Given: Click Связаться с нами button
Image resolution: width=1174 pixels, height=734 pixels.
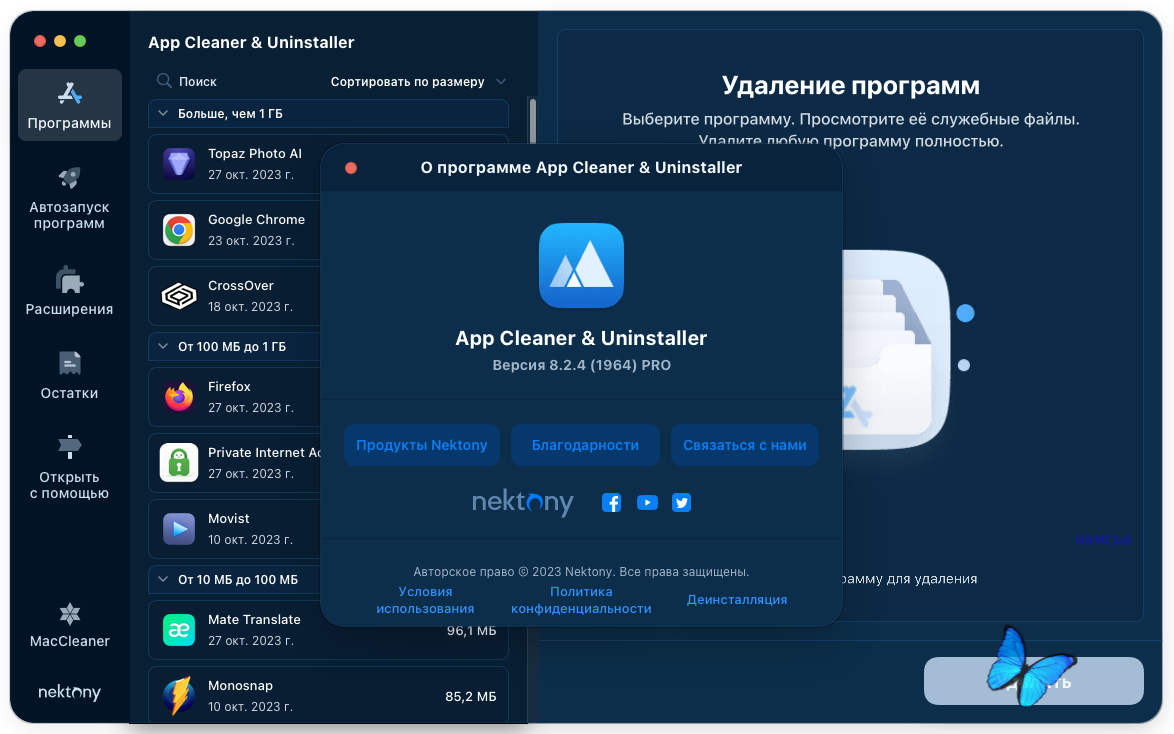Looking at the screenshot, I should point(744,445).
